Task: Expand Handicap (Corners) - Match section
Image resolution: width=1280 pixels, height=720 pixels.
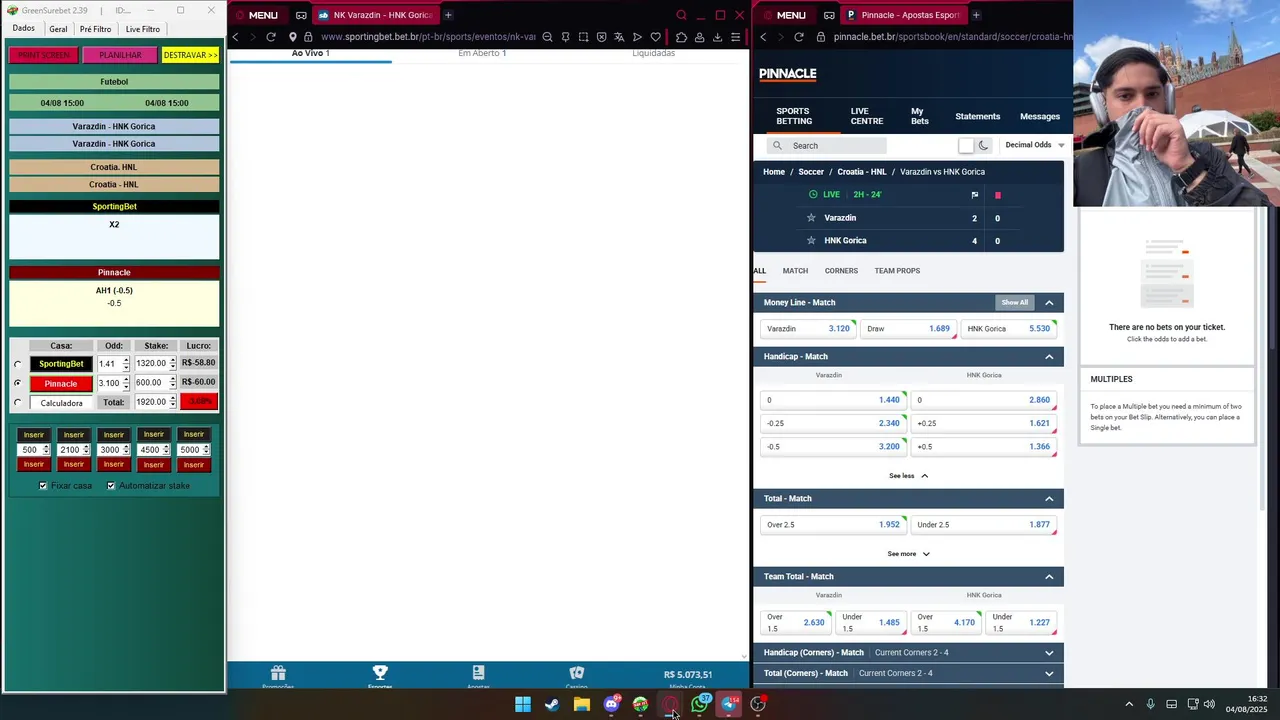Action: (x=1049, y=653)
